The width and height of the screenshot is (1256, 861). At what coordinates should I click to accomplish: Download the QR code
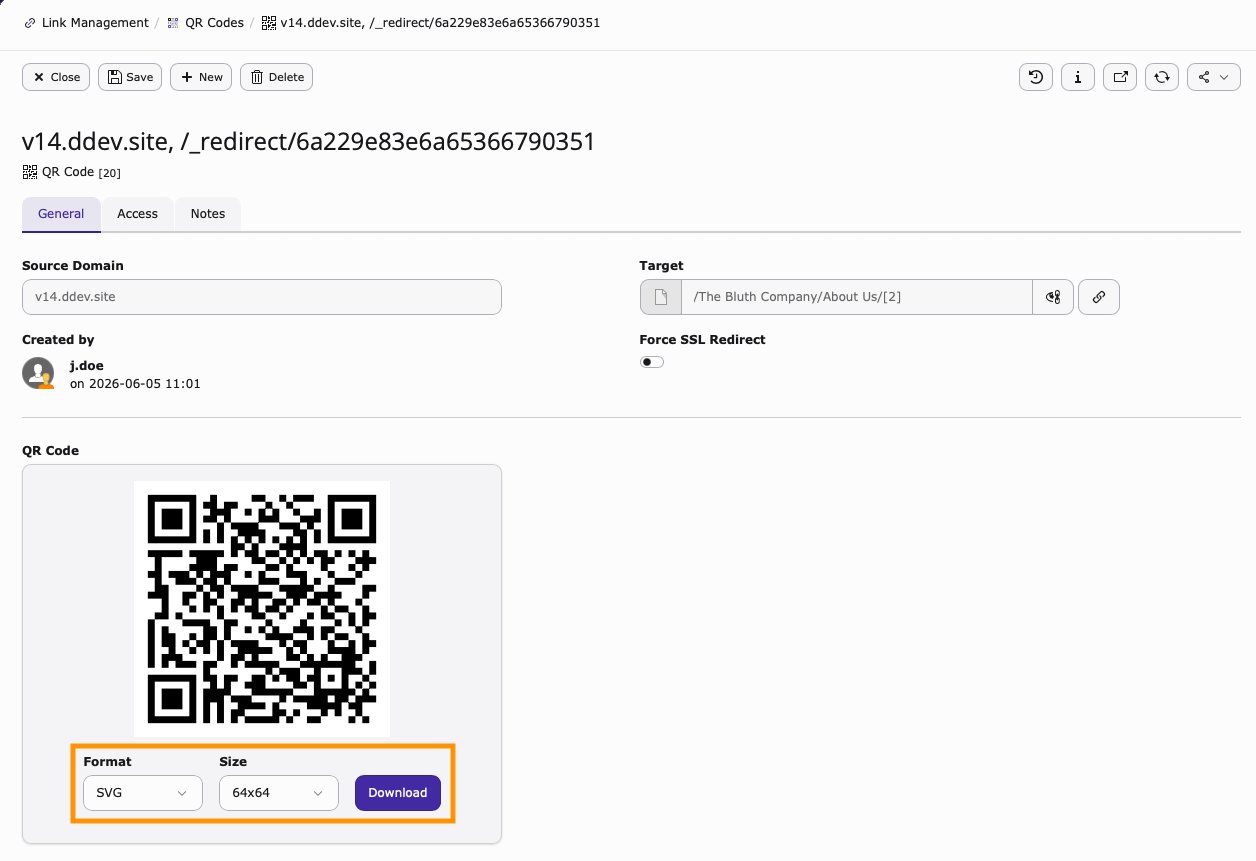click(398, 793)
